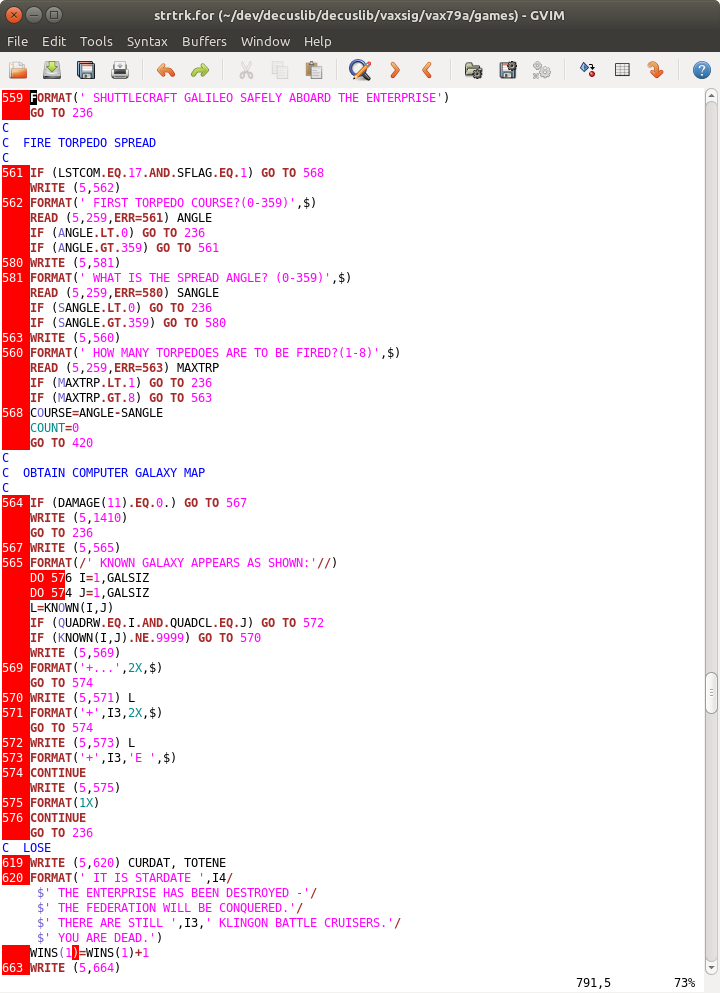Click the Make build icon
Screen dimensions: 720x993
(x=542, y=70)
